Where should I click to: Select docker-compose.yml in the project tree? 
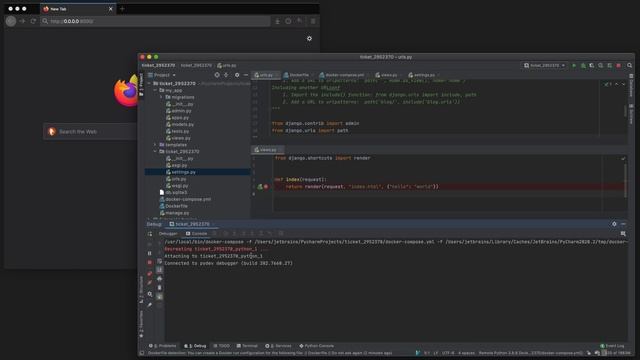[185, 199]
